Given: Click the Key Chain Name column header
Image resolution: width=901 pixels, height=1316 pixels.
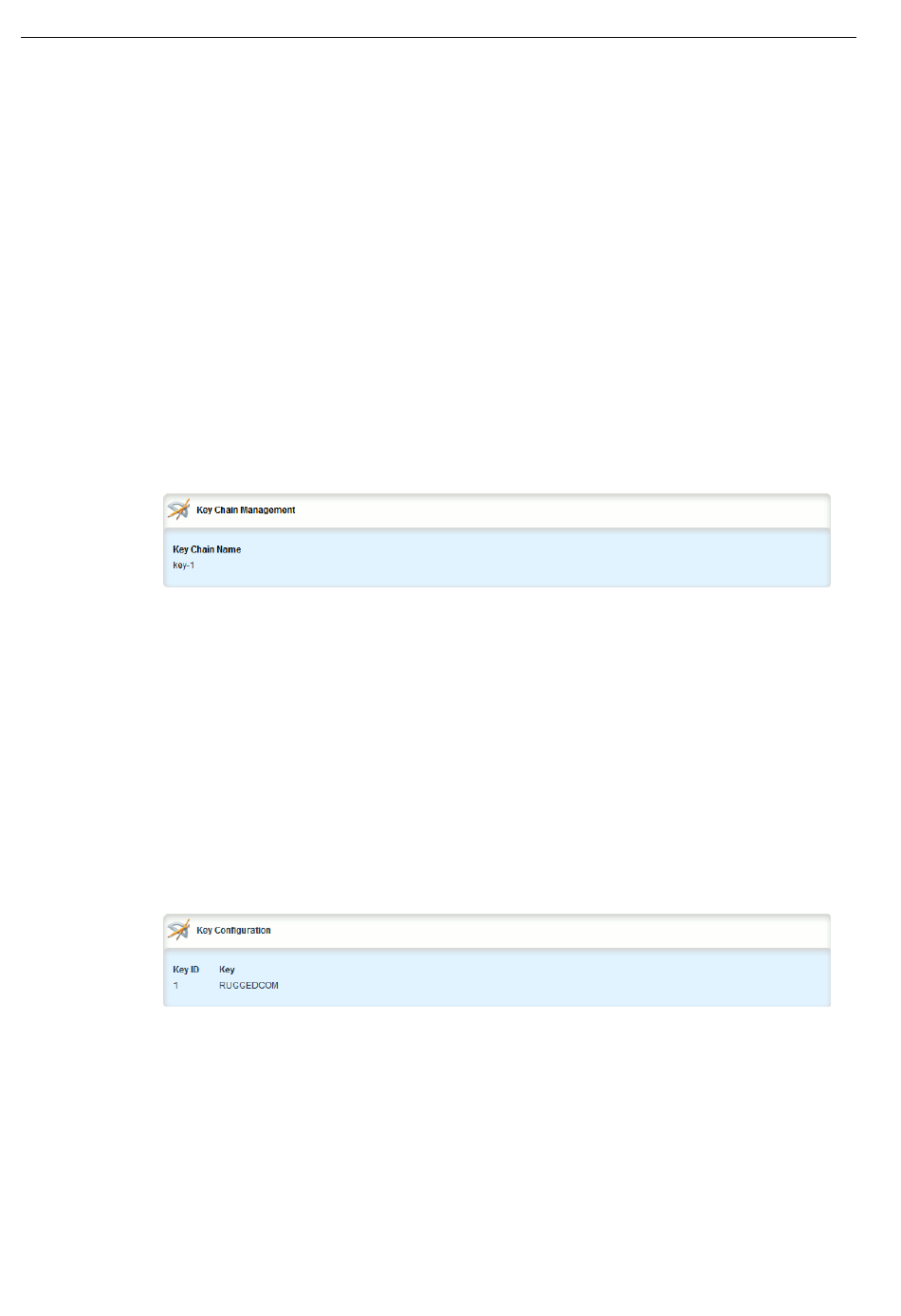Looking at the screenshot, I should [x=207, y=549].
